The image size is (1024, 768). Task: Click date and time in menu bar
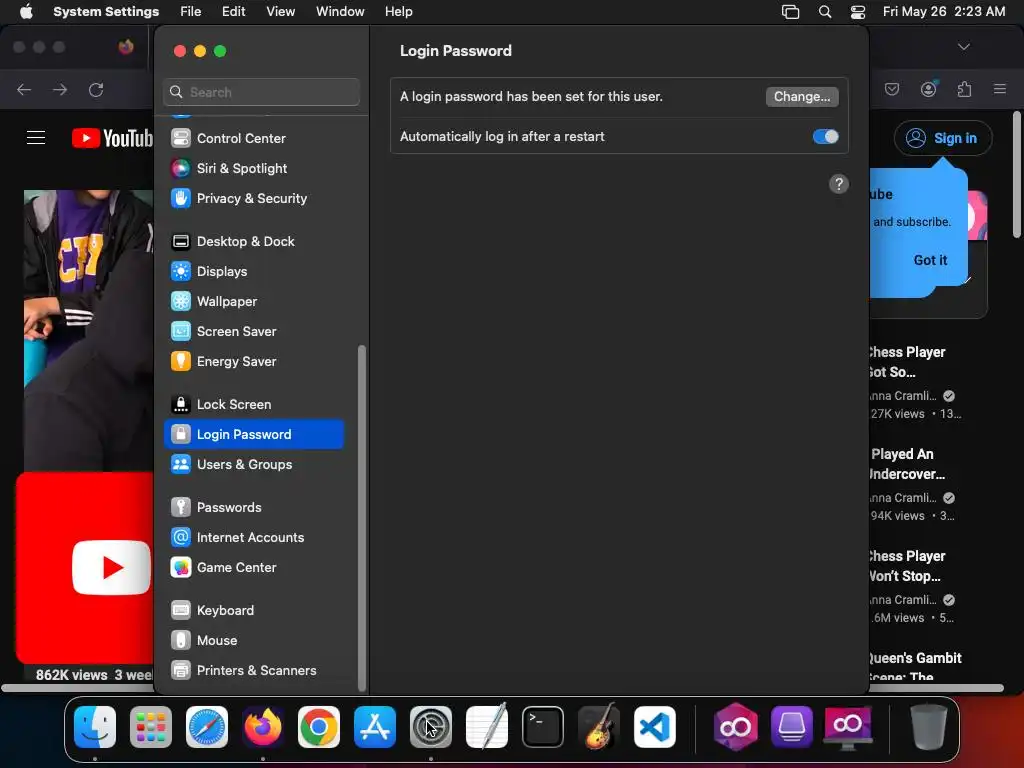(944, 12)
